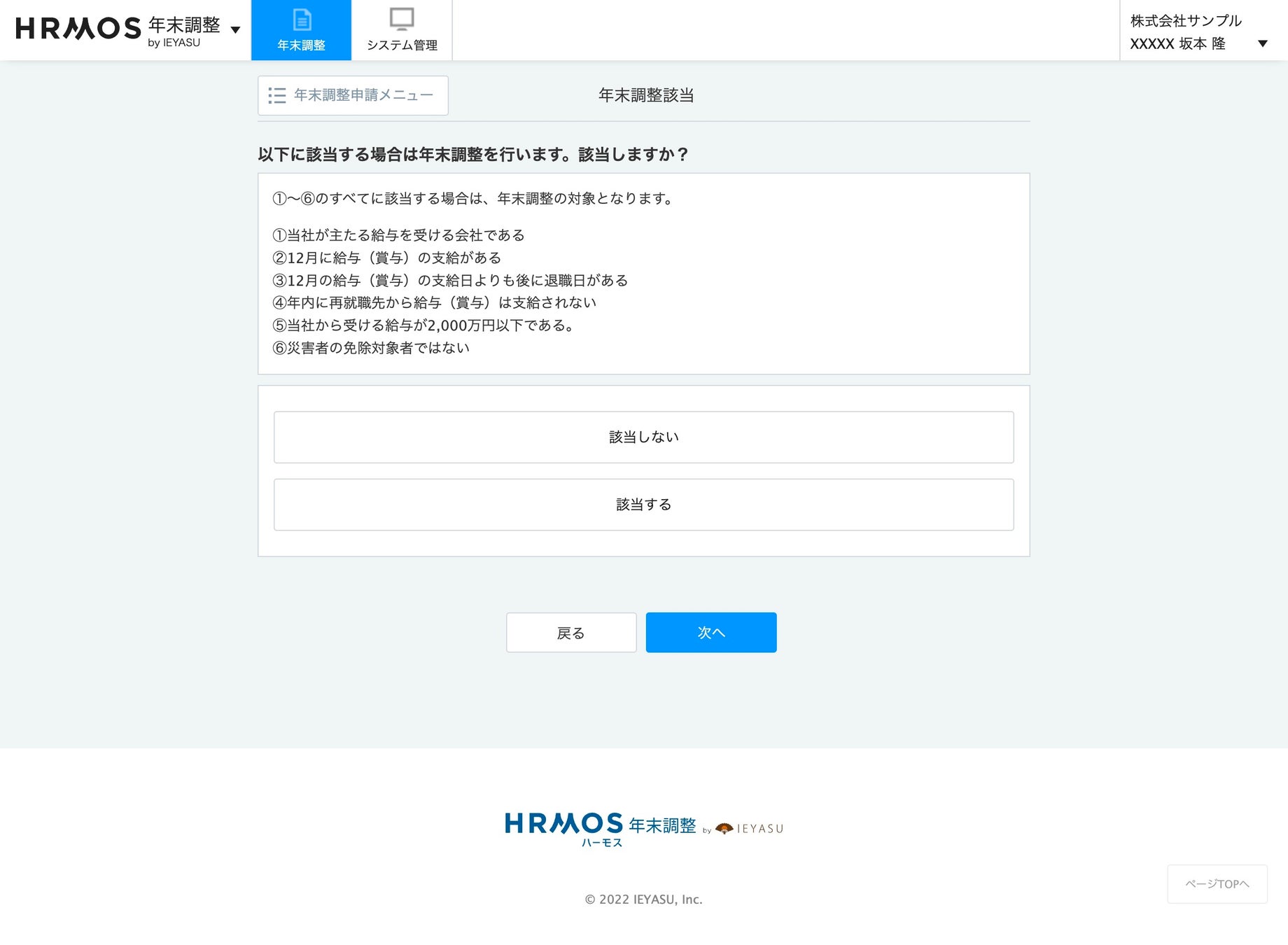Click the システム管理 monitor icon

click(x=402, y=20)
